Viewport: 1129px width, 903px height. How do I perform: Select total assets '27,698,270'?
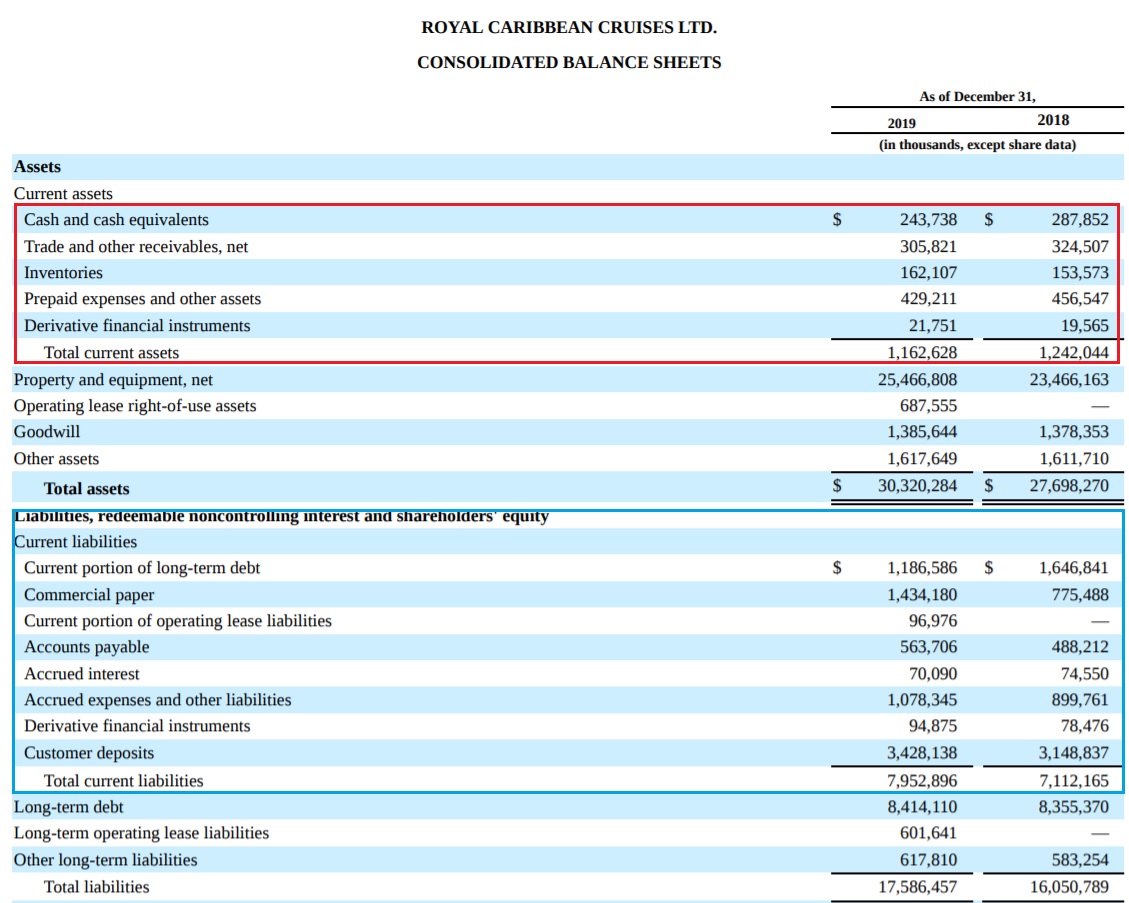[x=1069, y=486]
